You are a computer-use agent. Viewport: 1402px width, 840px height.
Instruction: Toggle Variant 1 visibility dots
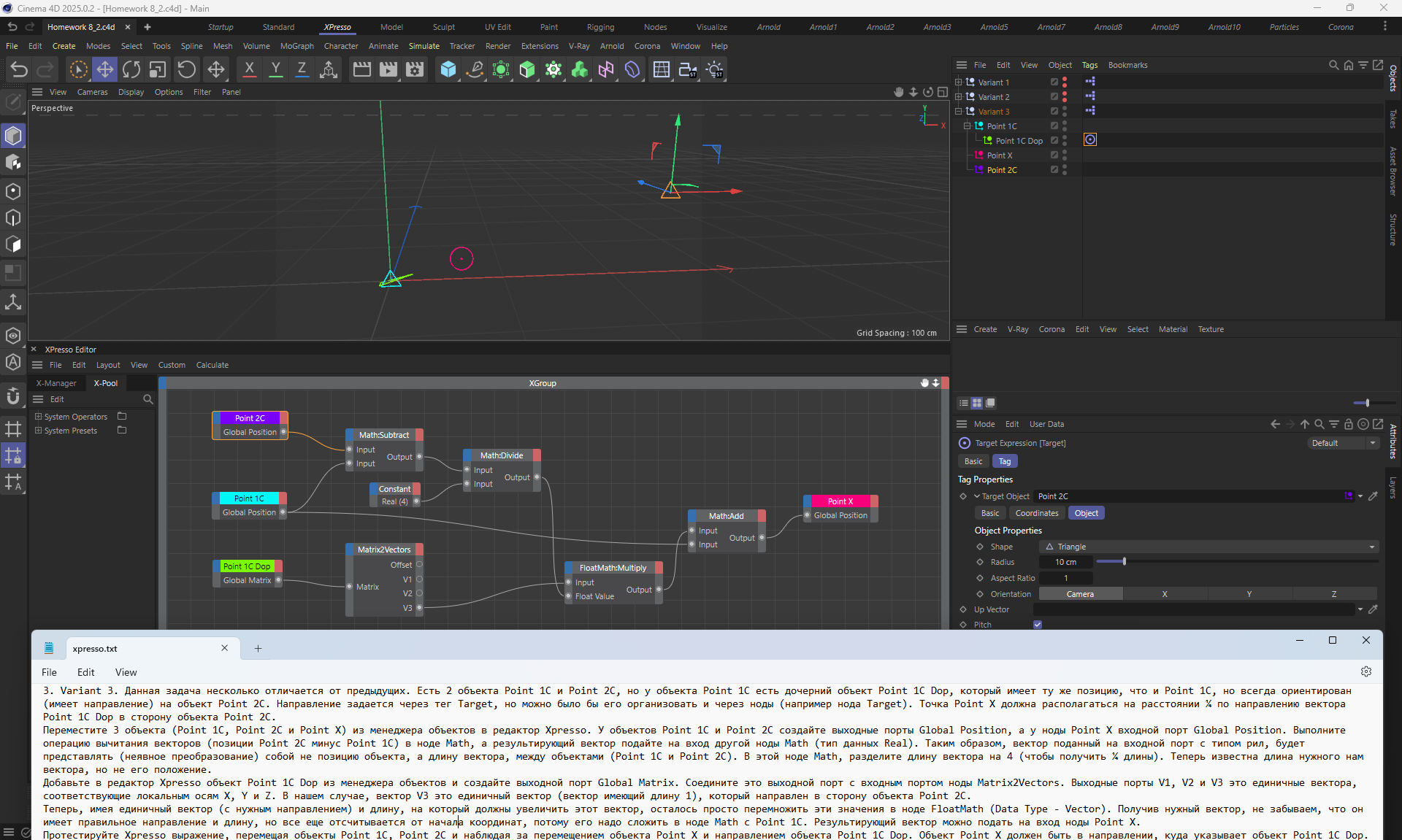point(1065,82)
